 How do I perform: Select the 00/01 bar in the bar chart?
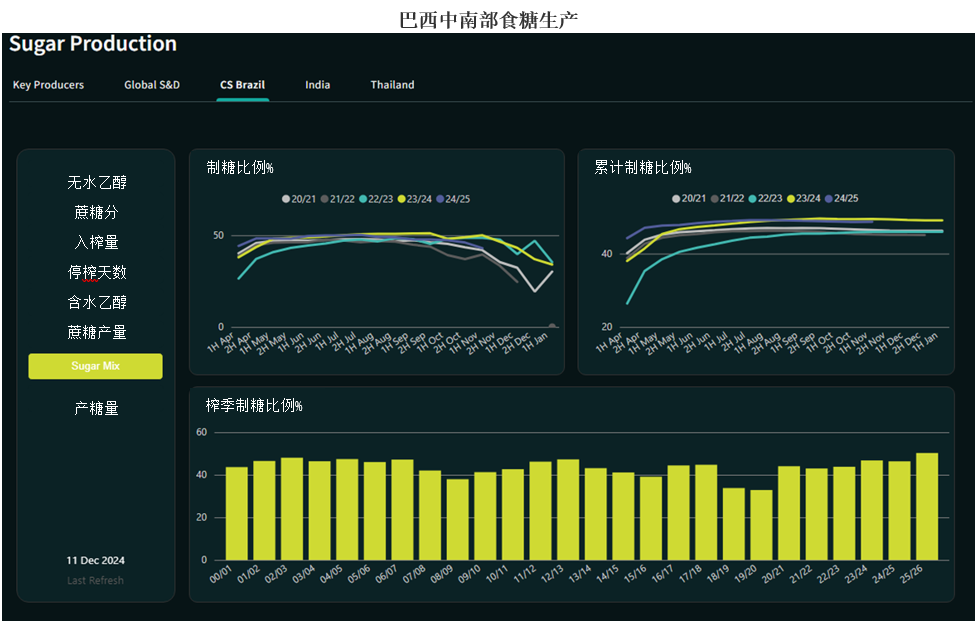[x=237, y=513]
